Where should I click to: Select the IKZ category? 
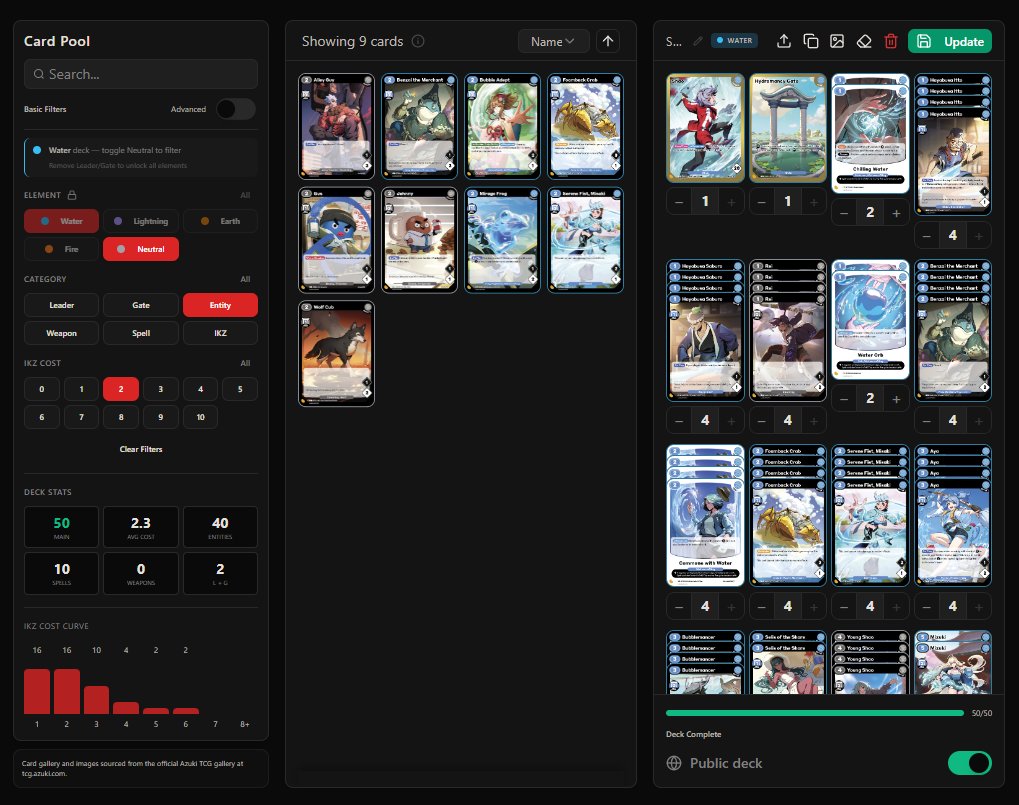point(220,333)
